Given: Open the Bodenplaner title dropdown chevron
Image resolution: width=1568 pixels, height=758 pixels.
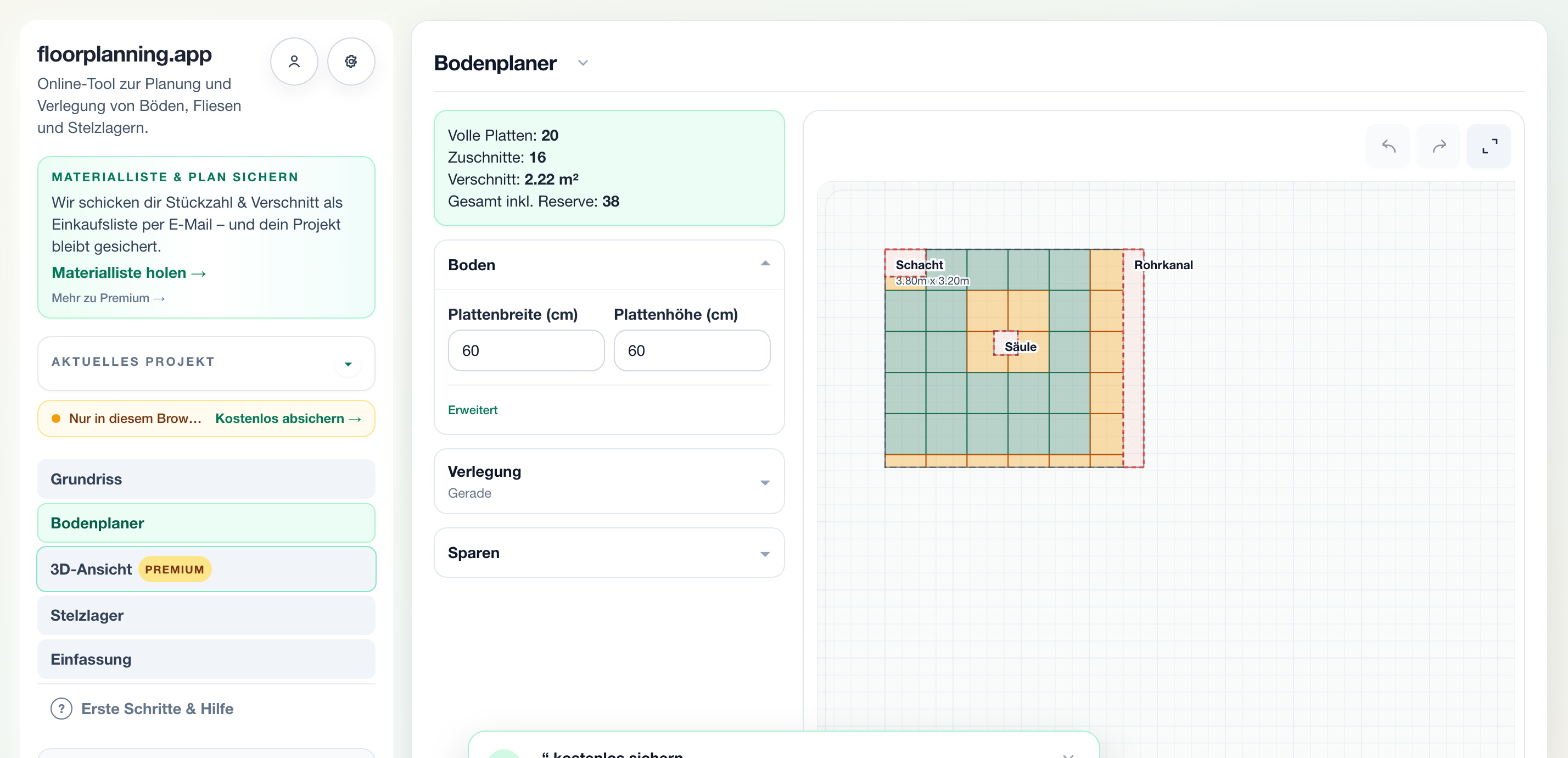Looking at the screenshot, I should [583, 63].
